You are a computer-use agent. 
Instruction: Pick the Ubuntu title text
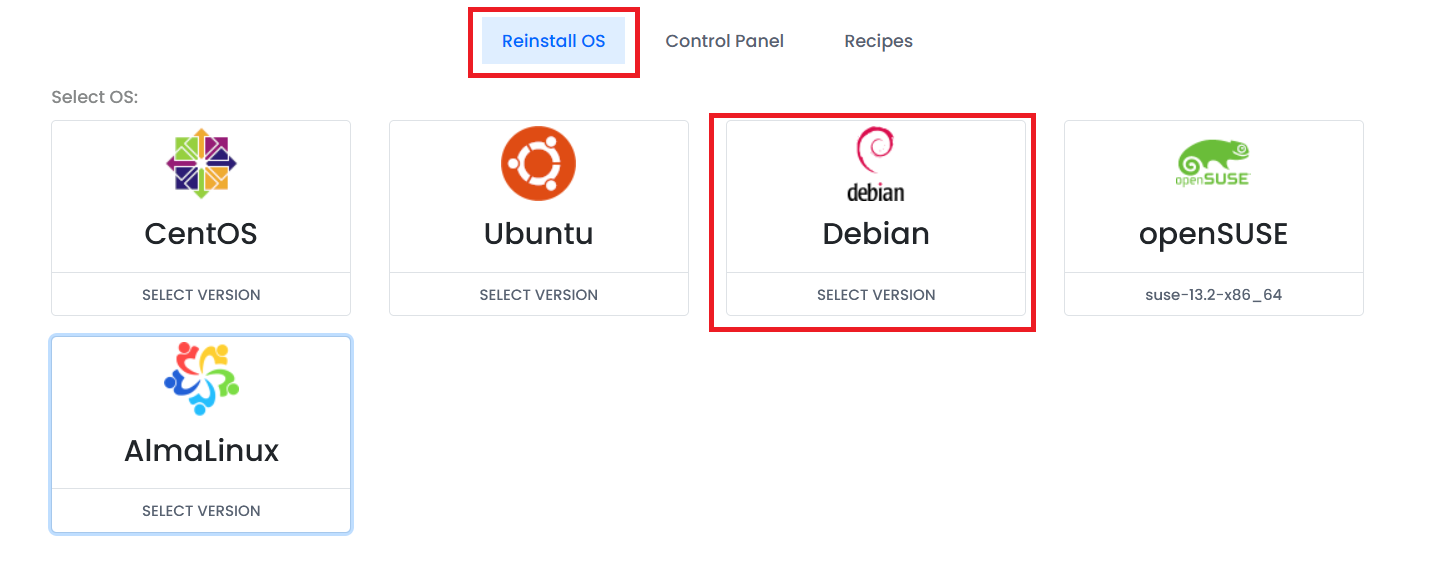pyautogui.click(x=538, y=234)
